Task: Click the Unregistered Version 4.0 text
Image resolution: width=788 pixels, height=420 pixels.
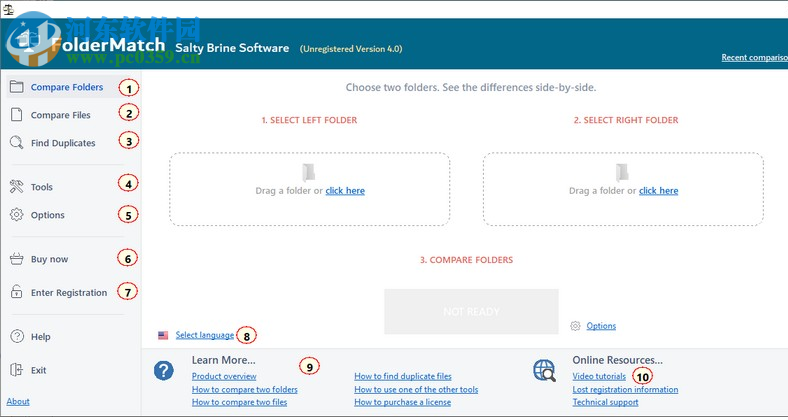Action: click(x=351, y=49)
